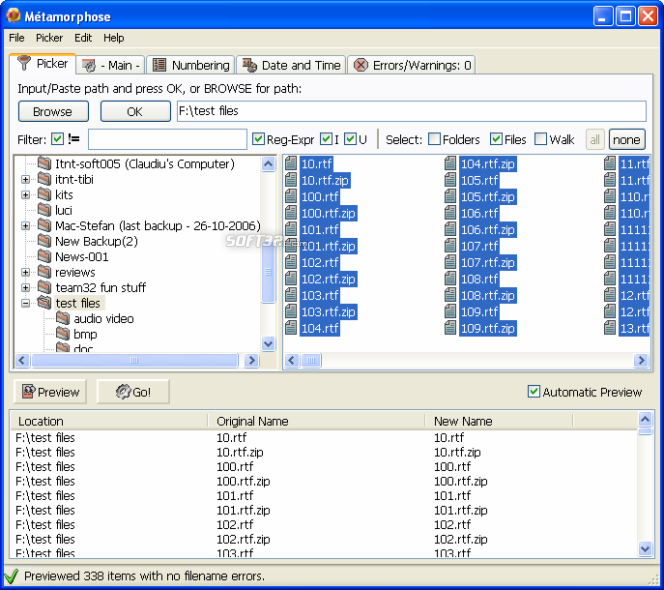The height and width of the screenshot is (590, 664).
Task: Click the file icon next to 100.rtf.zip
Action: point(291,213)
